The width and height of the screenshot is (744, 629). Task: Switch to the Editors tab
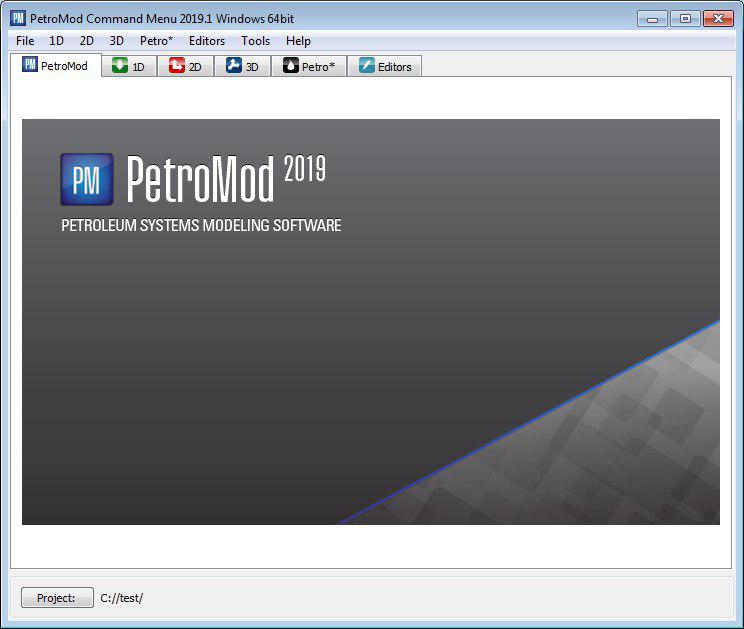385,66
